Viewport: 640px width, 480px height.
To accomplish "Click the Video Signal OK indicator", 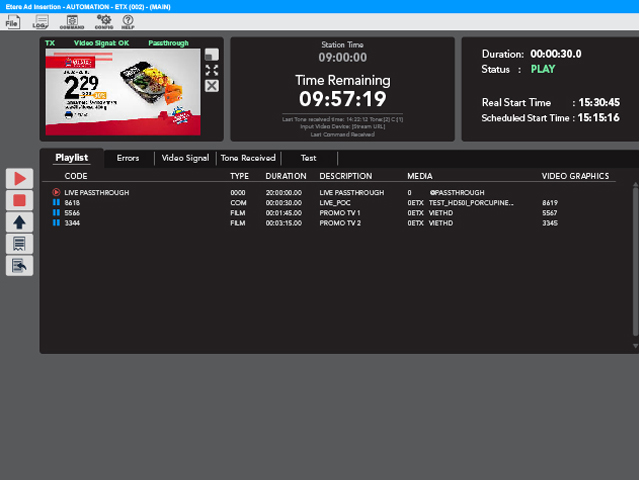I will [101, 43].
